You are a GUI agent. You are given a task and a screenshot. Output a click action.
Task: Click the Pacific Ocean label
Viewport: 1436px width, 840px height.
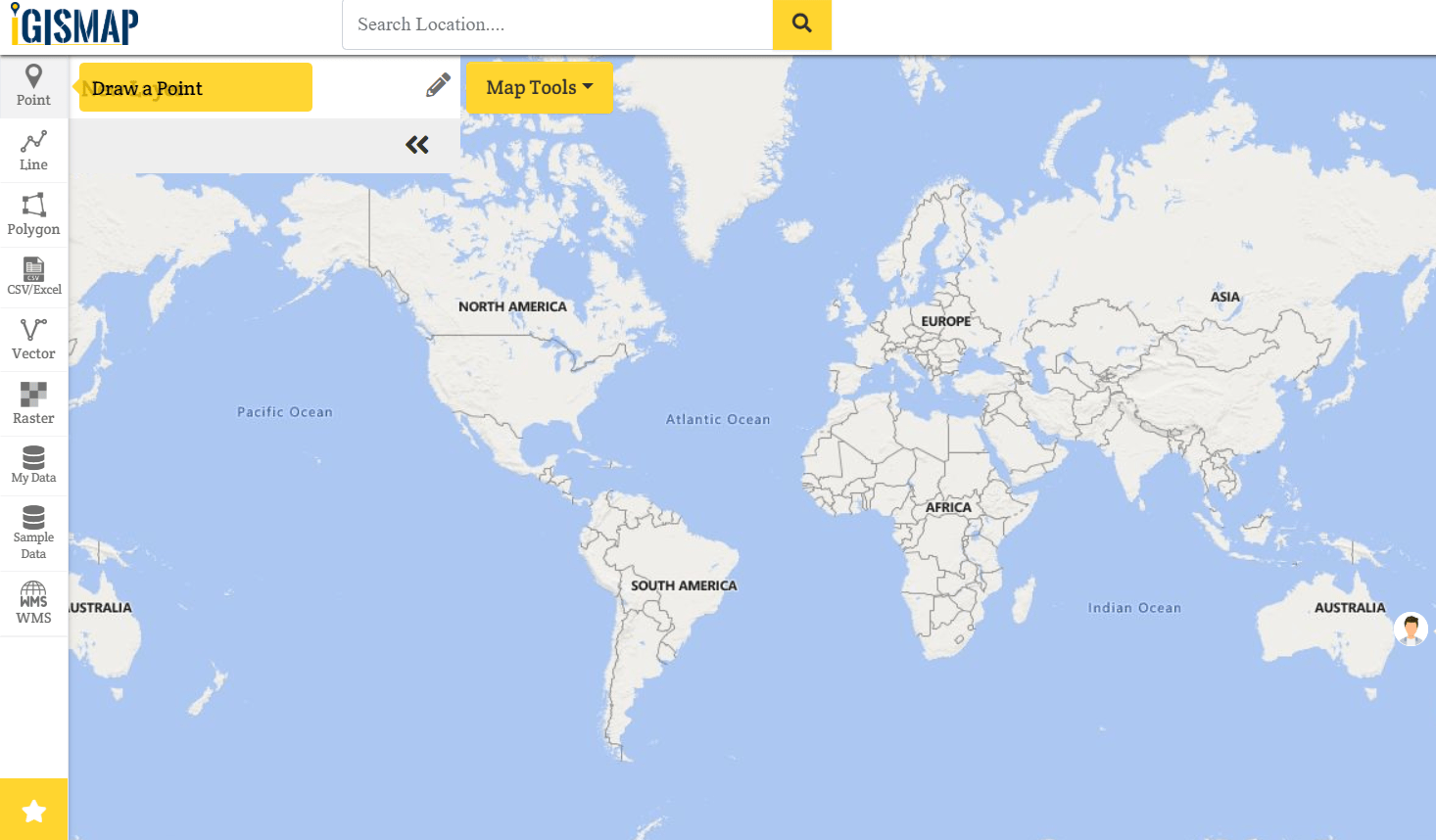coord(285,412)
